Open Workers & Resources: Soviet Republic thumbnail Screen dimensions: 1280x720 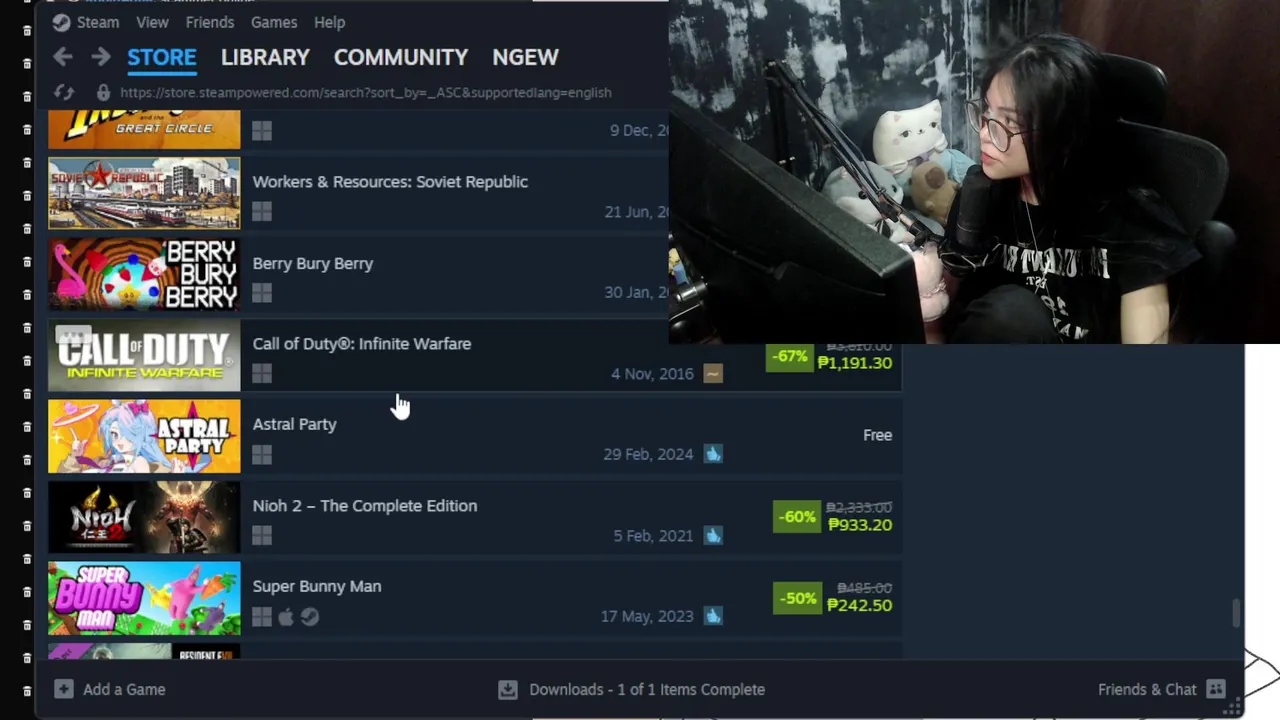pos(144,193)
